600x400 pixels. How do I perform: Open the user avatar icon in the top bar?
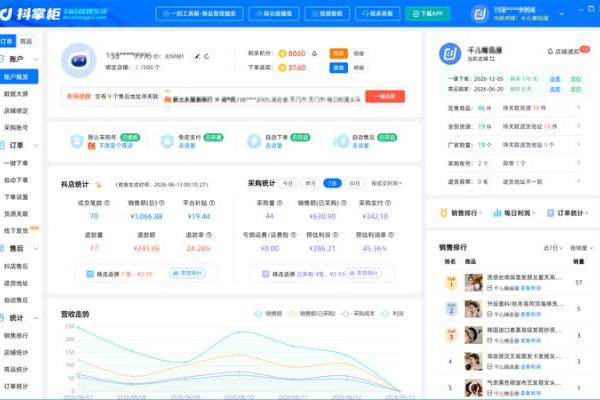[480, 14]
